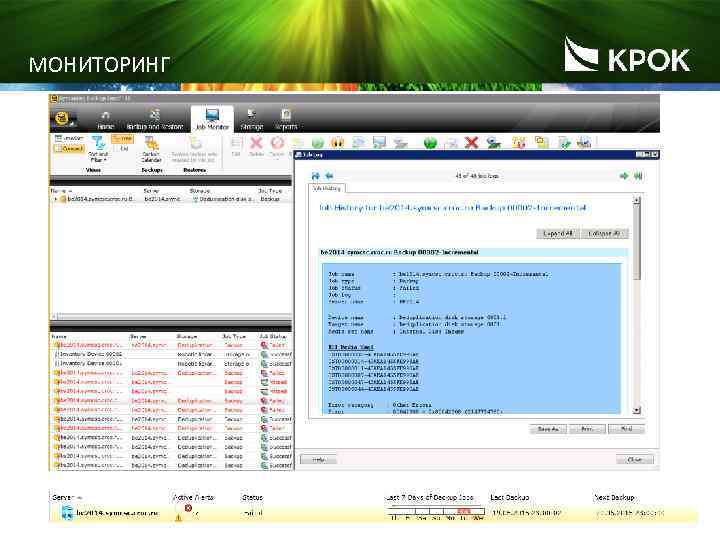Image resolution: width=720 pixels, height=540 pixels.
Task: Click the Next Backup column header
Action: [x=614, y=497]
